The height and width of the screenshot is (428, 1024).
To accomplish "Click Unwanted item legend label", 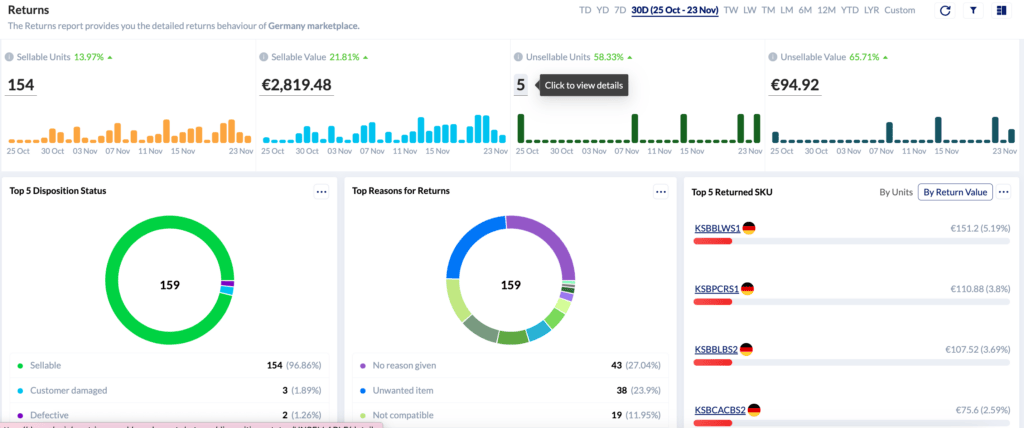I will click(402, 390).
